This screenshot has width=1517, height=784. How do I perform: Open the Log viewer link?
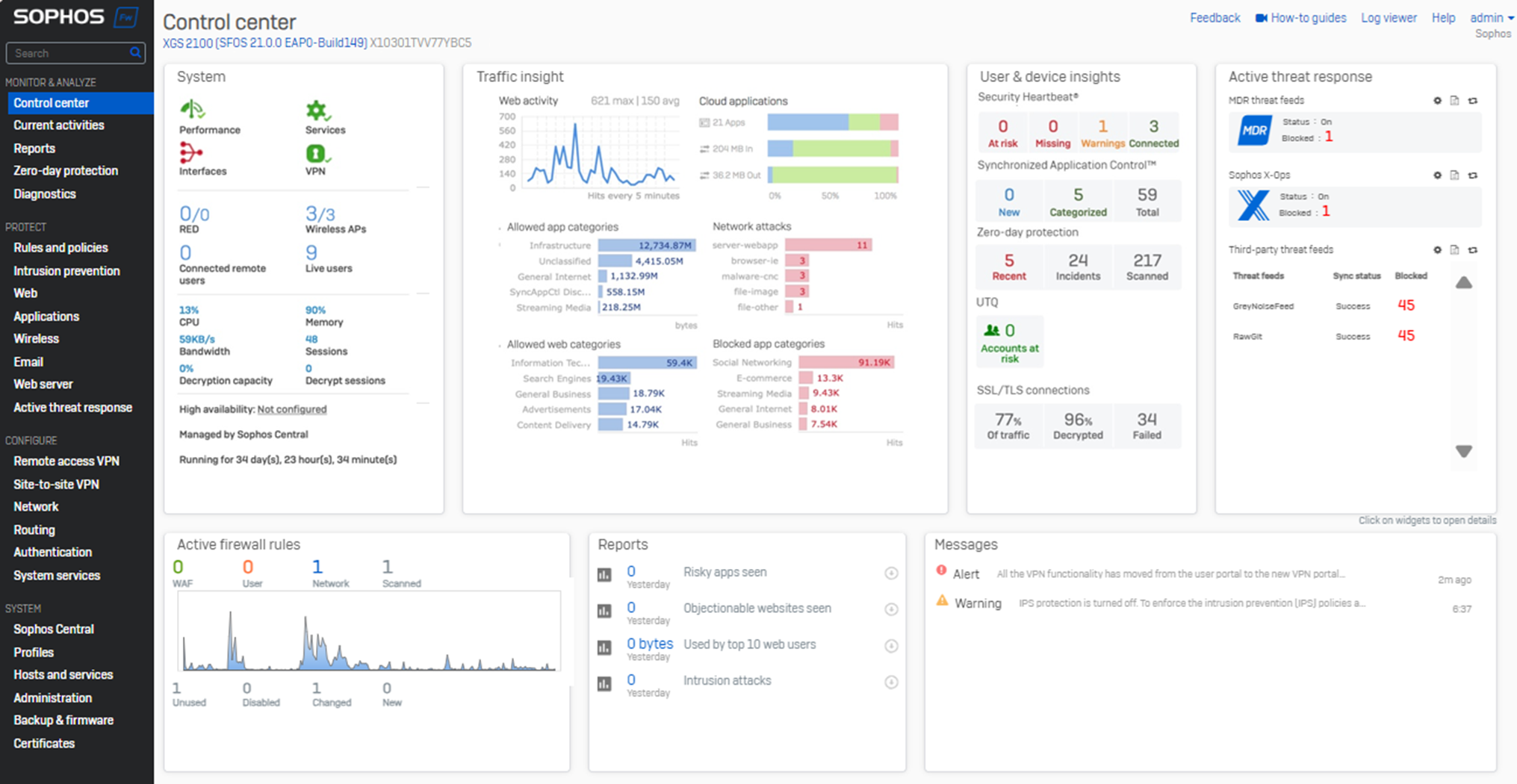click(x=1389, y=18)
